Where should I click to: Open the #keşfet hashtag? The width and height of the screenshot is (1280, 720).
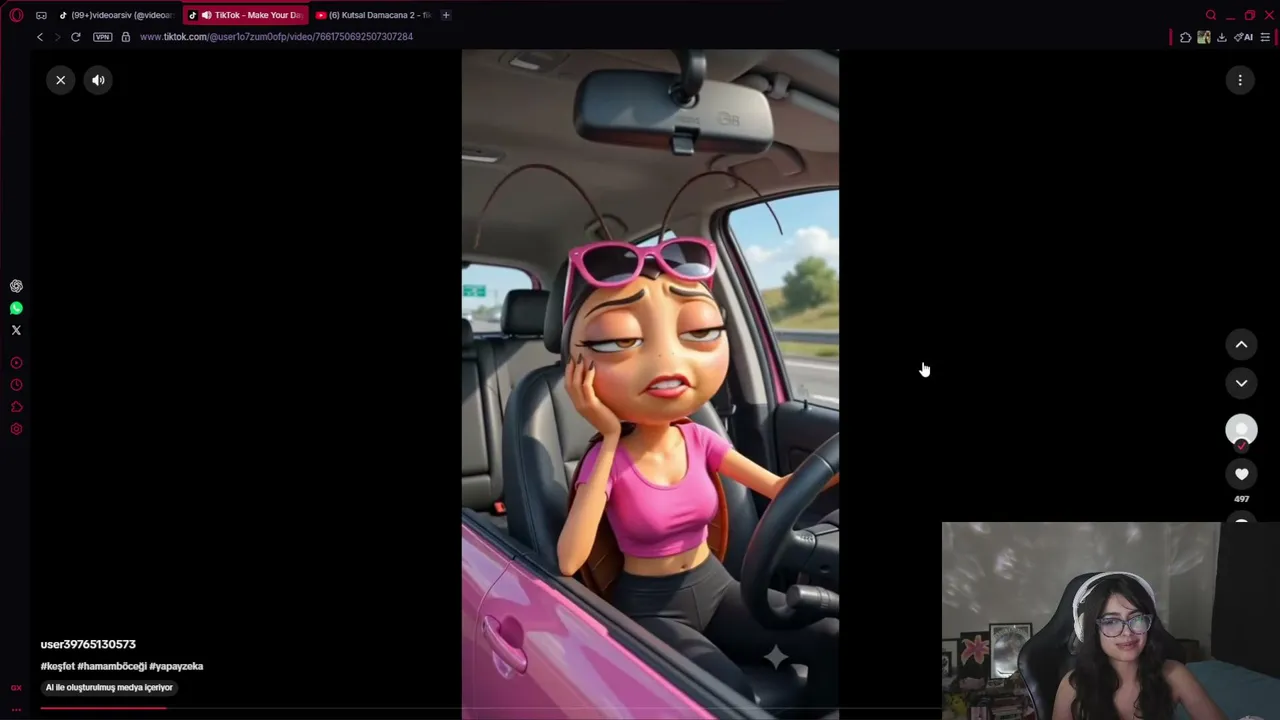pos(57,666)
